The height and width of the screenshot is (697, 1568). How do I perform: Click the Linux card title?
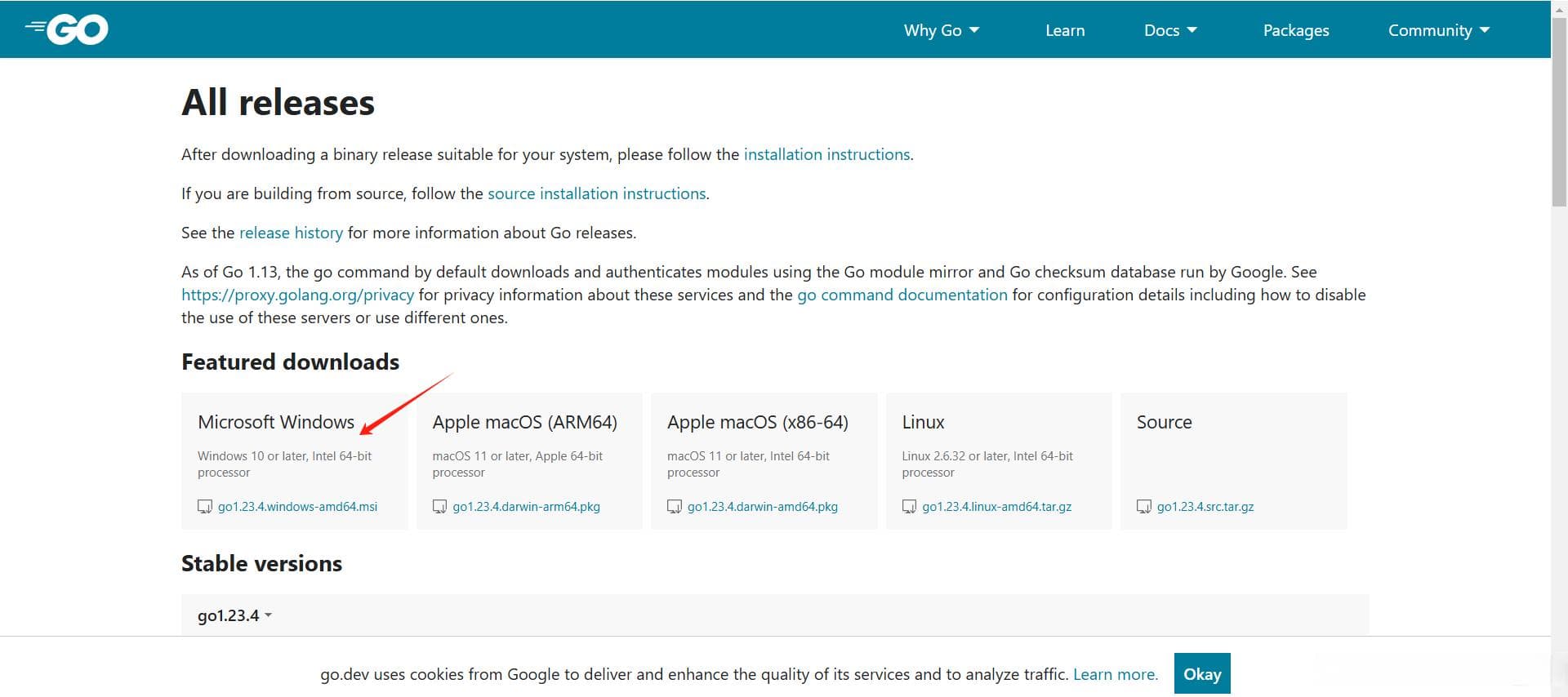(923, 422)
